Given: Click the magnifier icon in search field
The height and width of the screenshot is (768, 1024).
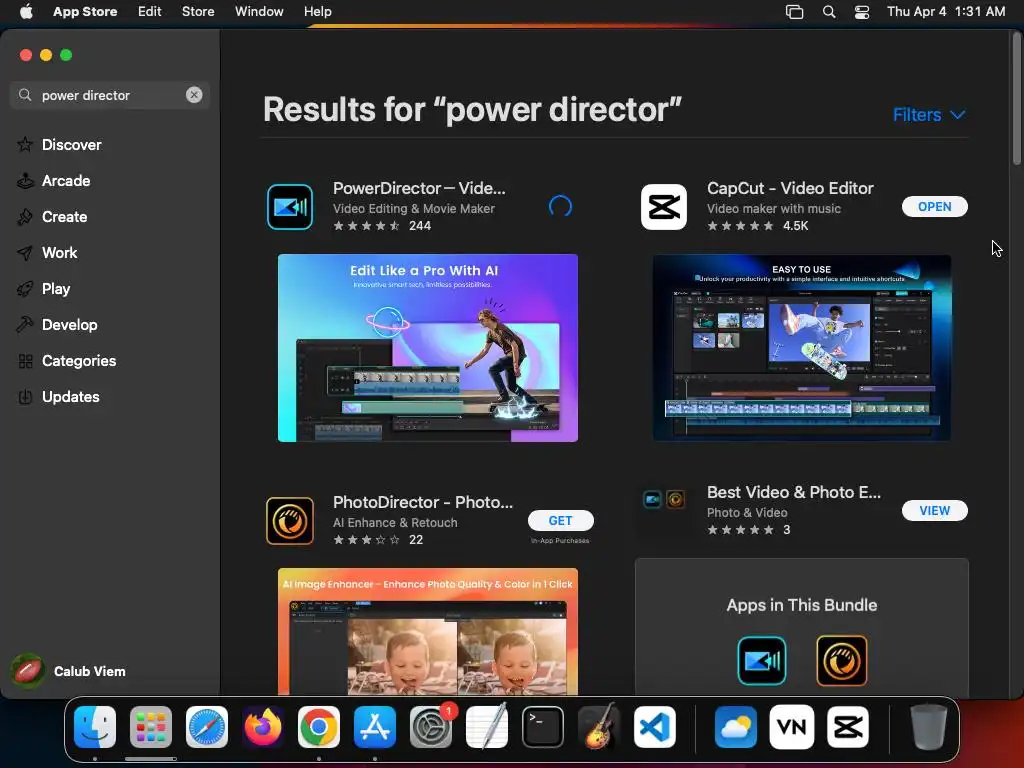Looking at the screenshot, I should coord(25,95).
